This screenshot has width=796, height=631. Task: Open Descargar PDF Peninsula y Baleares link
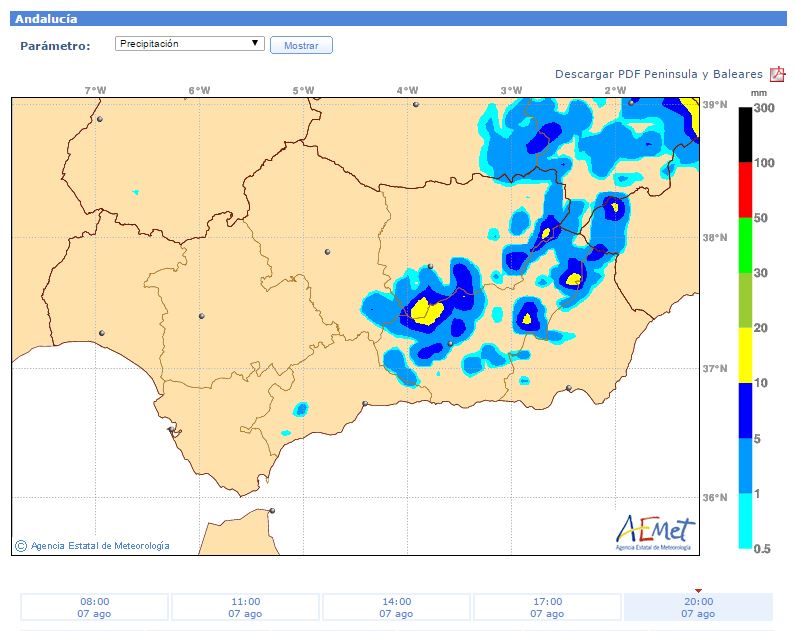point(658,75)
